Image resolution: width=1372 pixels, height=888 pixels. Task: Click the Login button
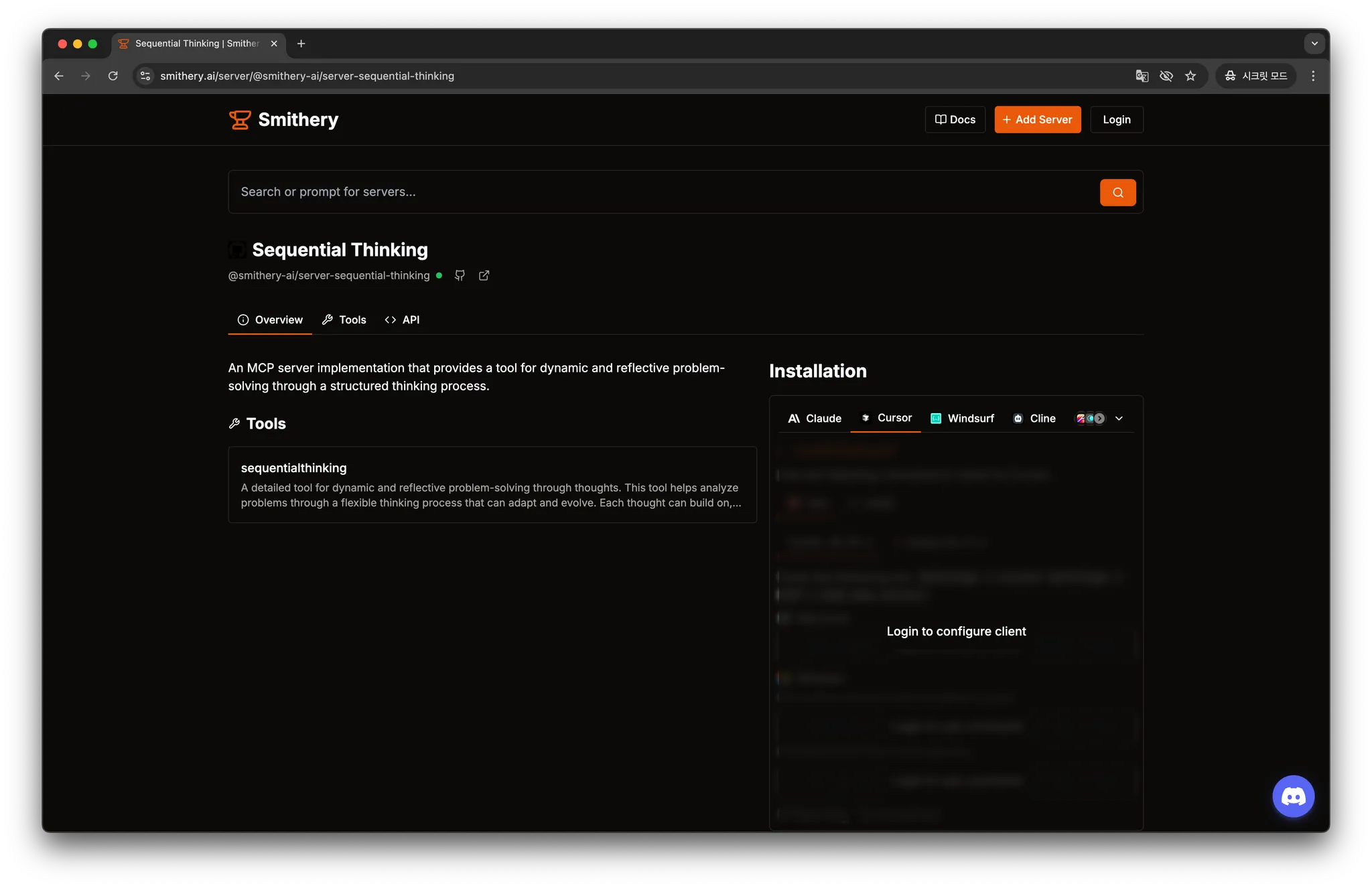click(1117, 120)
